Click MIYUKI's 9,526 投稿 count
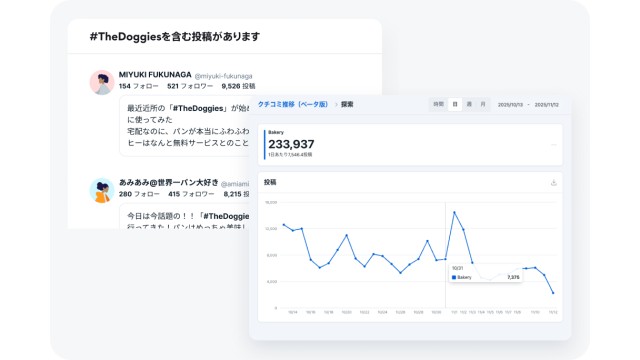The width and height of the screenshot is (640, 360). pos(238,86)
